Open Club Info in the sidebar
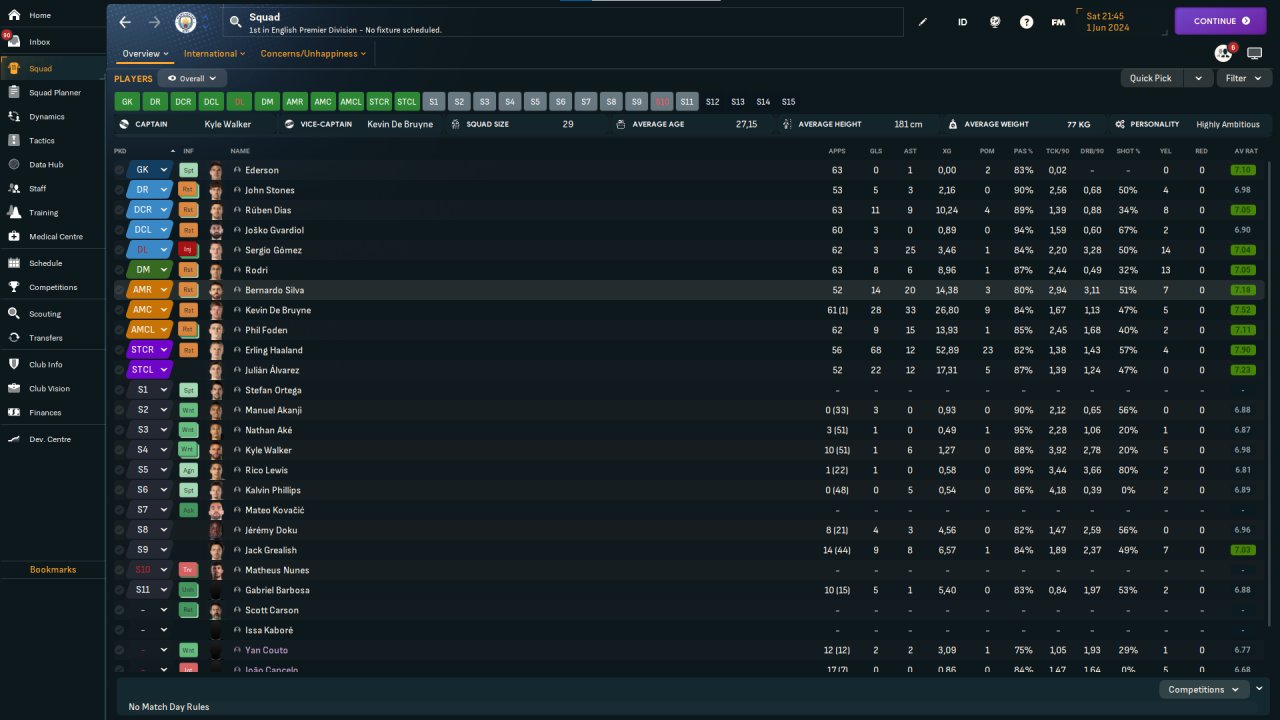1280x720 pixels. [46, 364]
